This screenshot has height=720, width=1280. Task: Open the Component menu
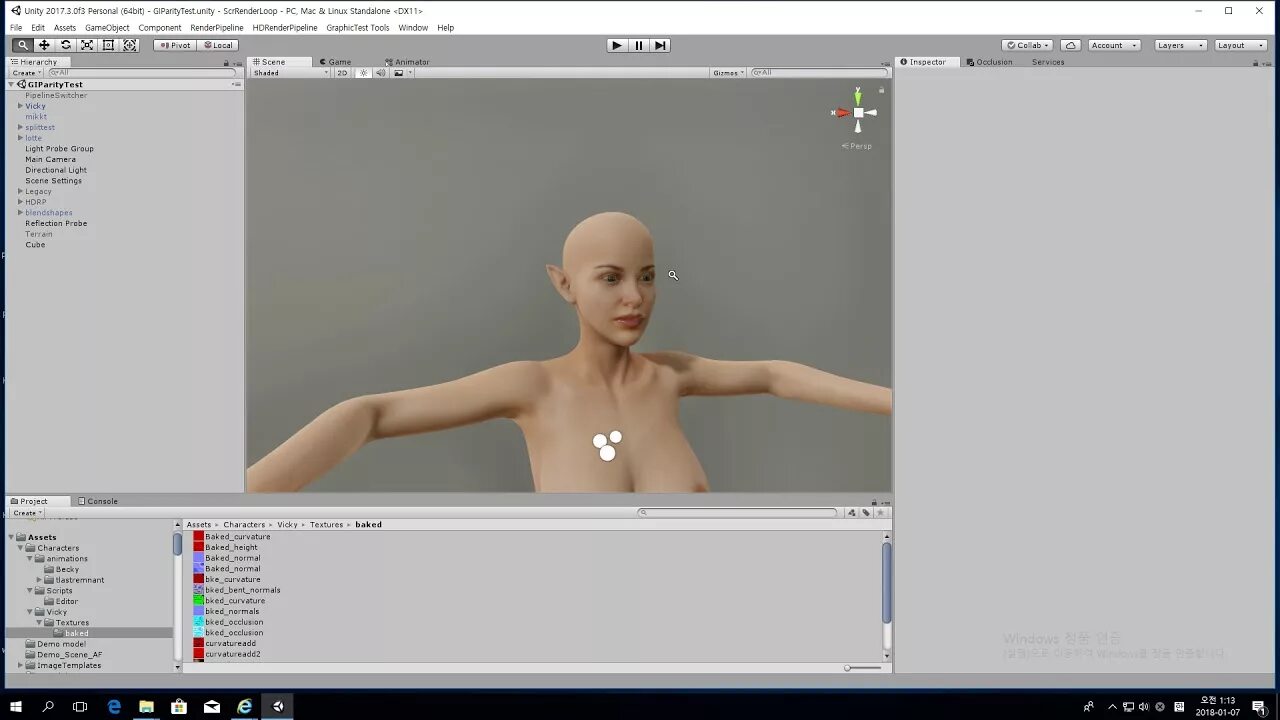point(160,28)
